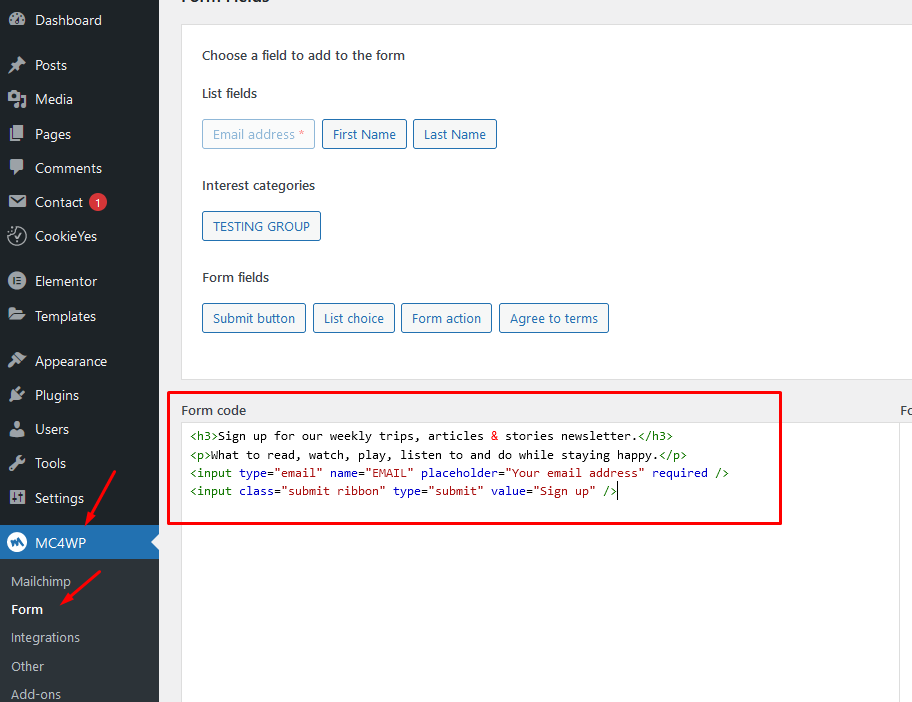Insert the TESTING GROUP interest category

261,226
